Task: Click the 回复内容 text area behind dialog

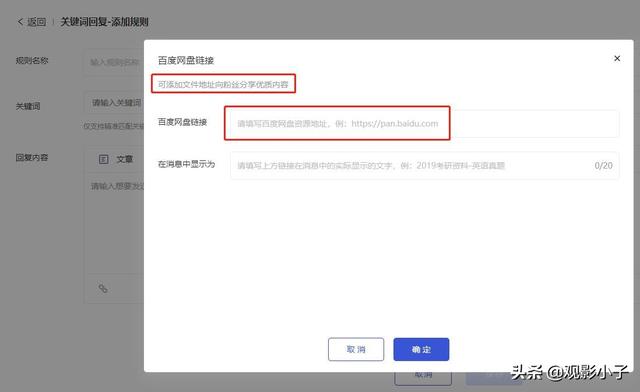Action: [x=114, y=224]
